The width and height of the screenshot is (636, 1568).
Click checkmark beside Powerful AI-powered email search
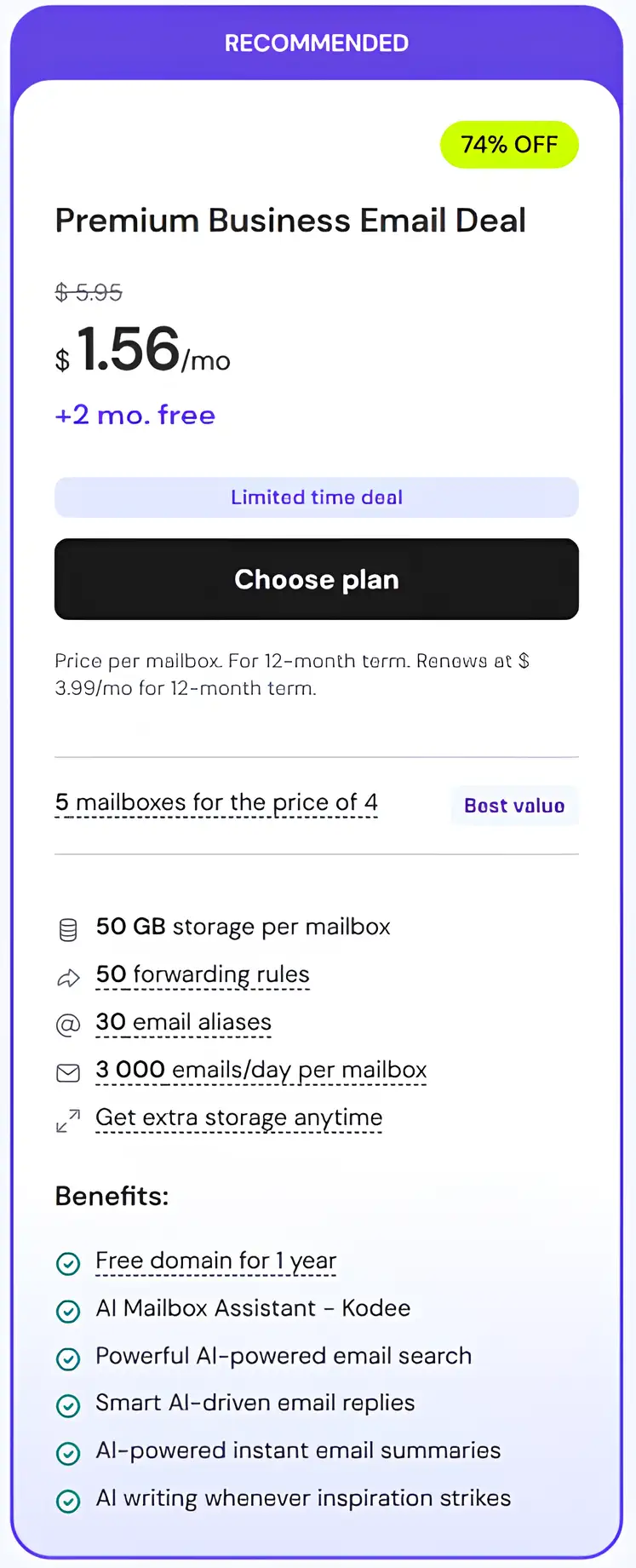[68, 1358]
